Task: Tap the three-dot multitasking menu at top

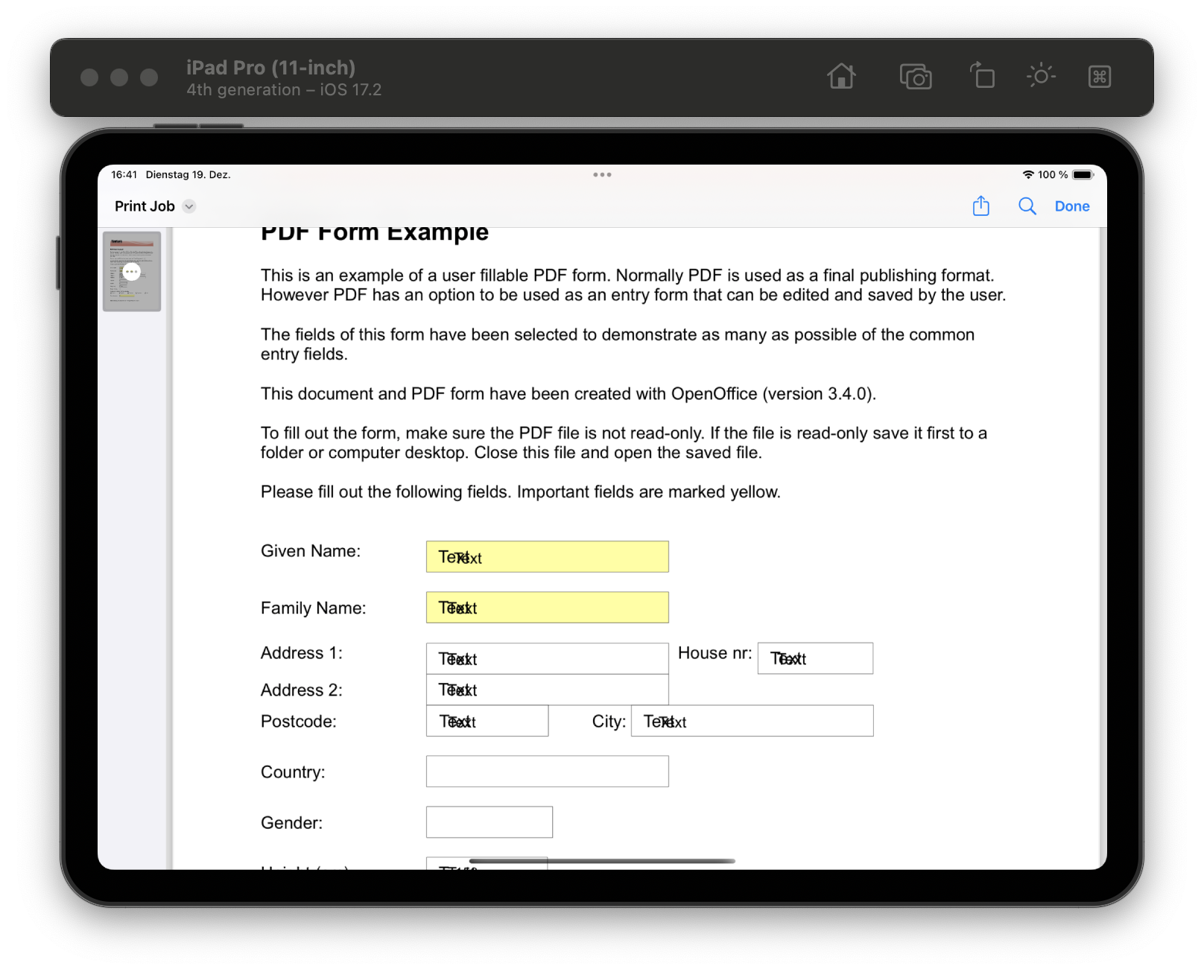Action: tap(602, 175)
